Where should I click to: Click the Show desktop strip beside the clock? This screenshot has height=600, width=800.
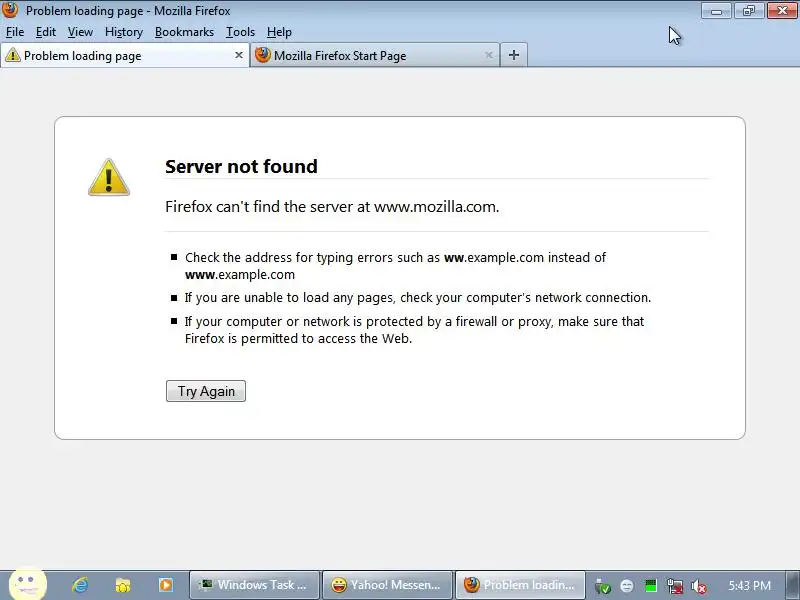point(792,585)
